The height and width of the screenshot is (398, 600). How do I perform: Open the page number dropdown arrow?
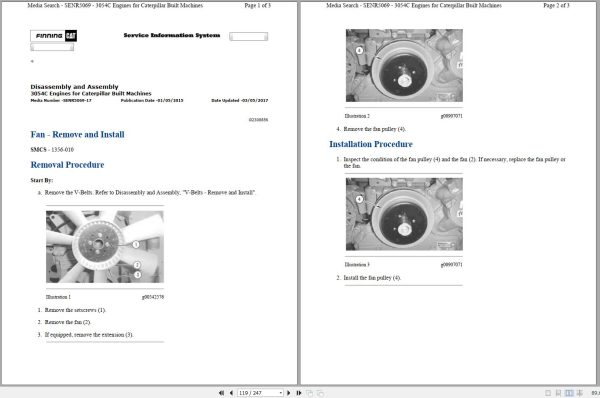(x=281, y=393)
